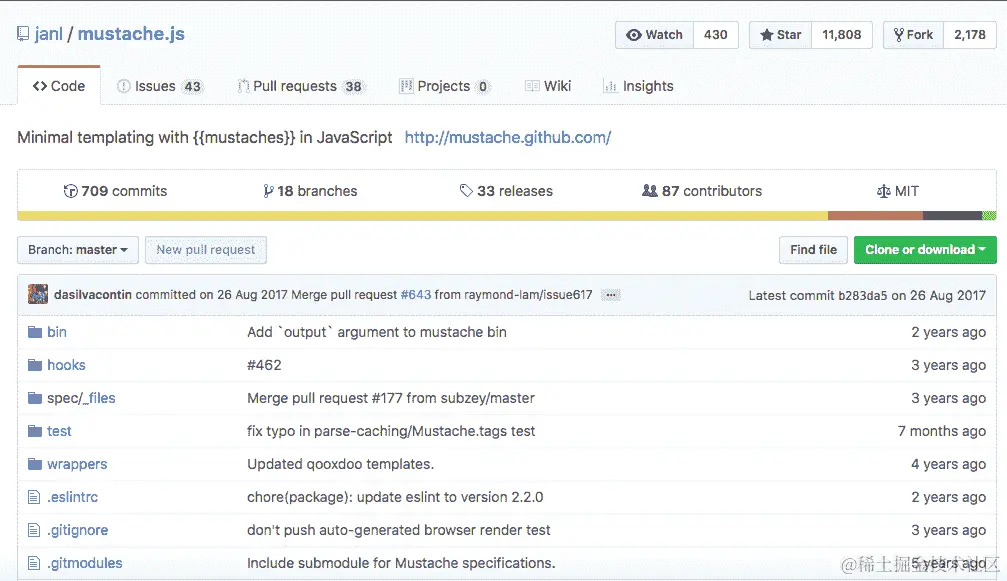This screenshot has height=581, width=1007.
Task: Click the dark gray segment of language bar
Action: point(952,216)
